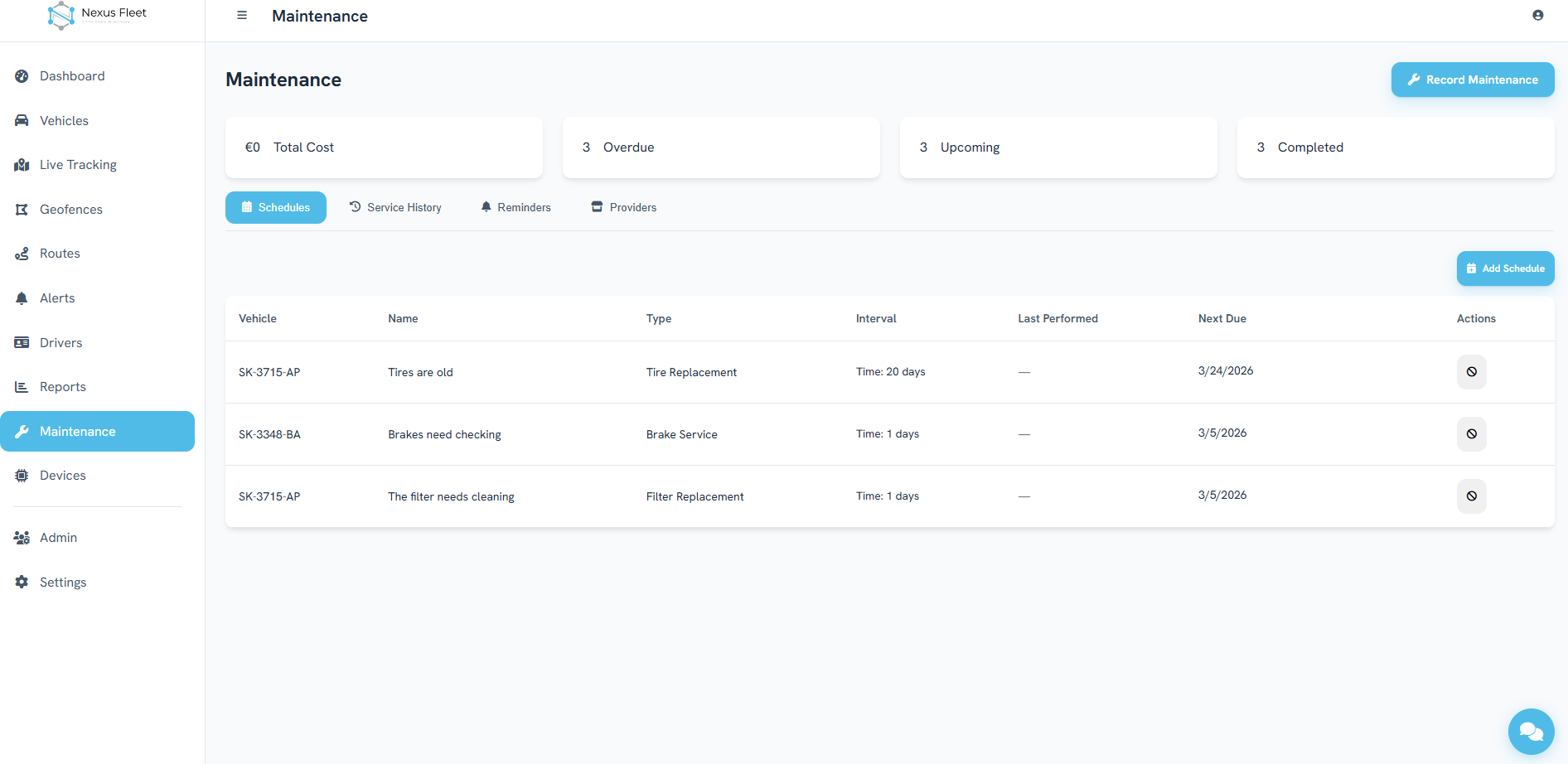Switch to the Service History tab

coord(395,207)
